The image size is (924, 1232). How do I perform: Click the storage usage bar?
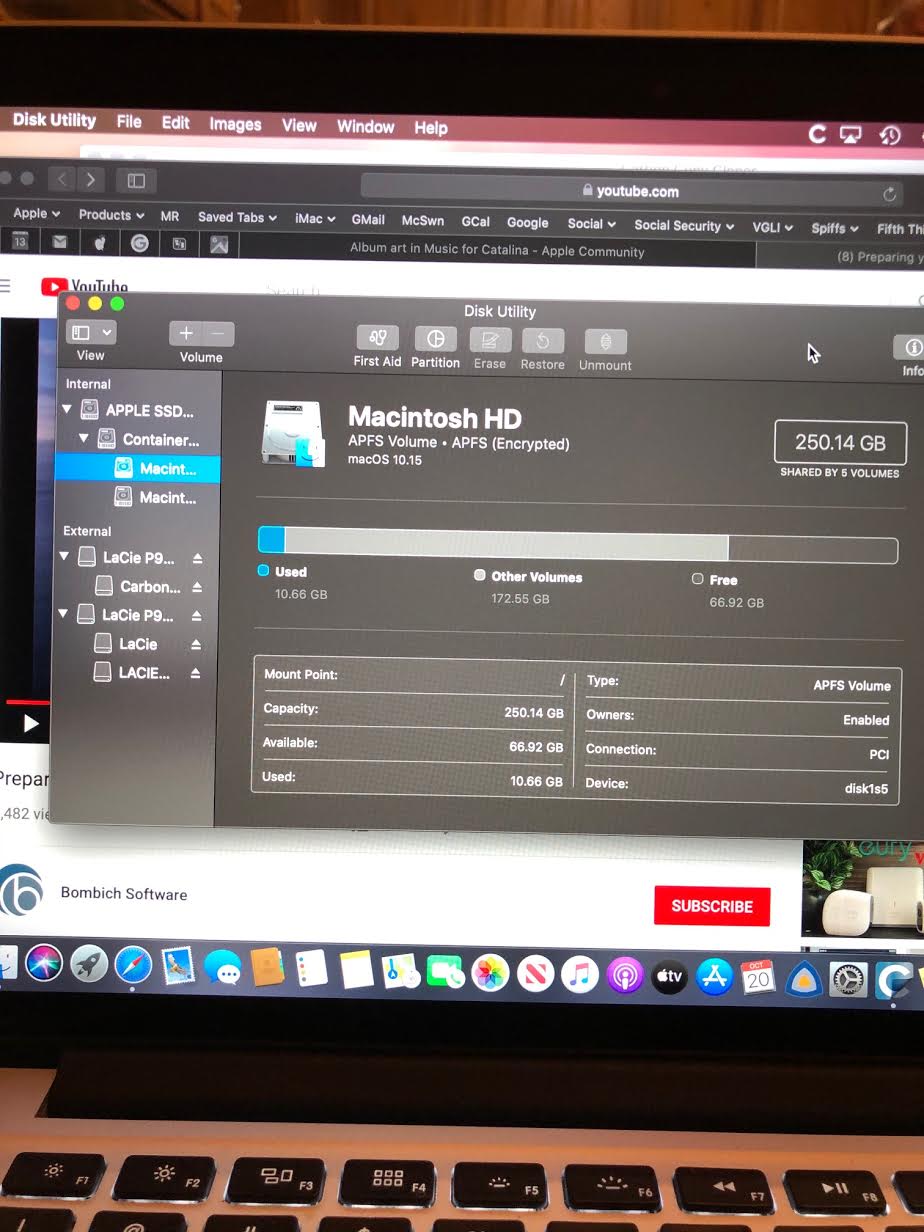pos(578,545)
